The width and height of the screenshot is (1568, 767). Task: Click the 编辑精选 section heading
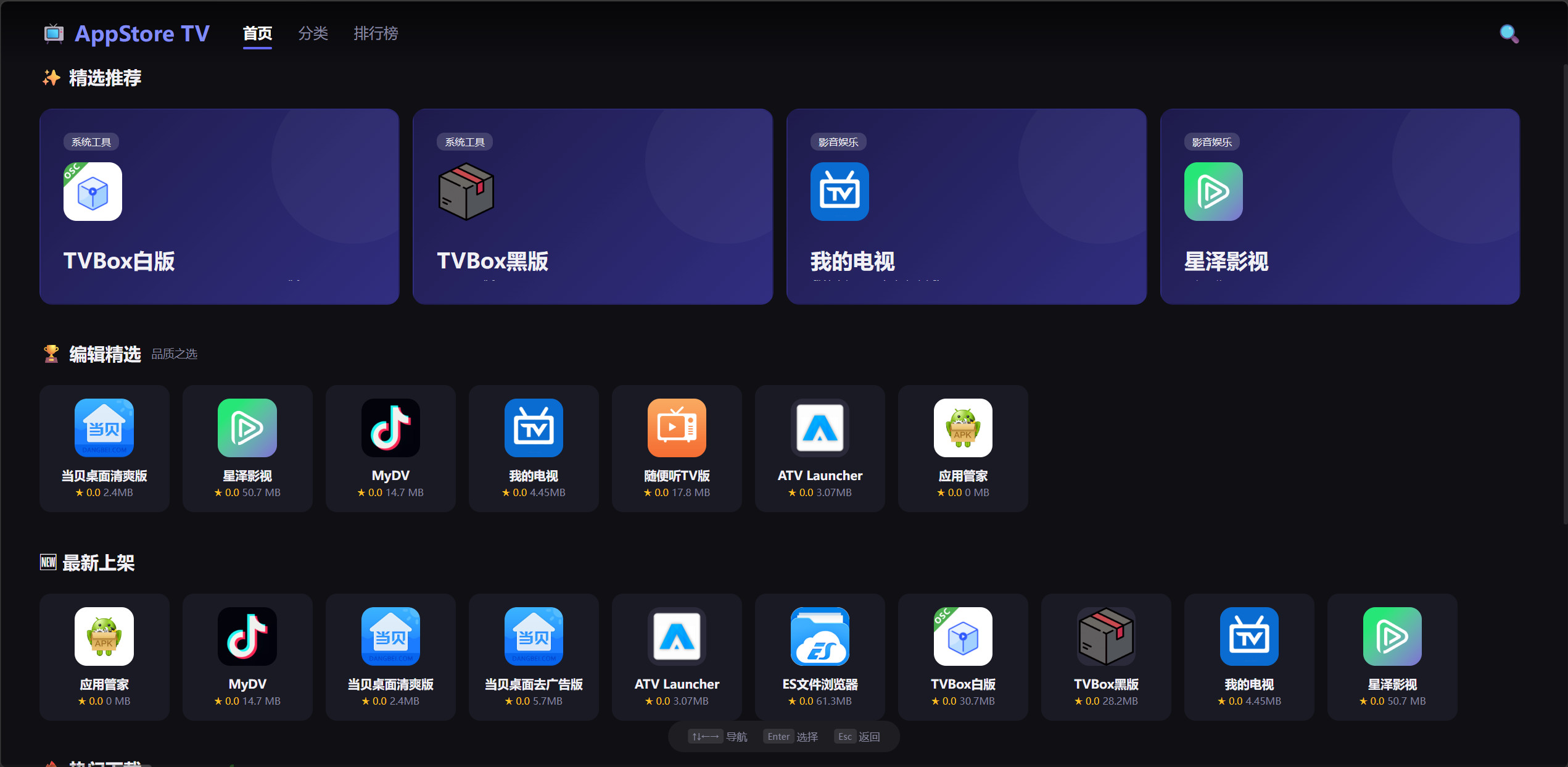click(105, 354)
